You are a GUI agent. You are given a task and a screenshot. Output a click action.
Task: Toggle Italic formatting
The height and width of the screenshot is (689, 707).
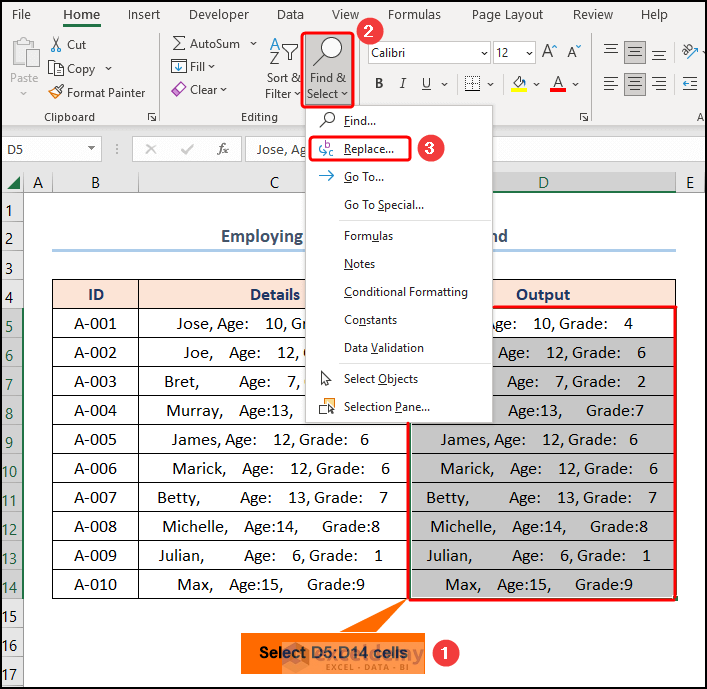[x=403, y=84]
